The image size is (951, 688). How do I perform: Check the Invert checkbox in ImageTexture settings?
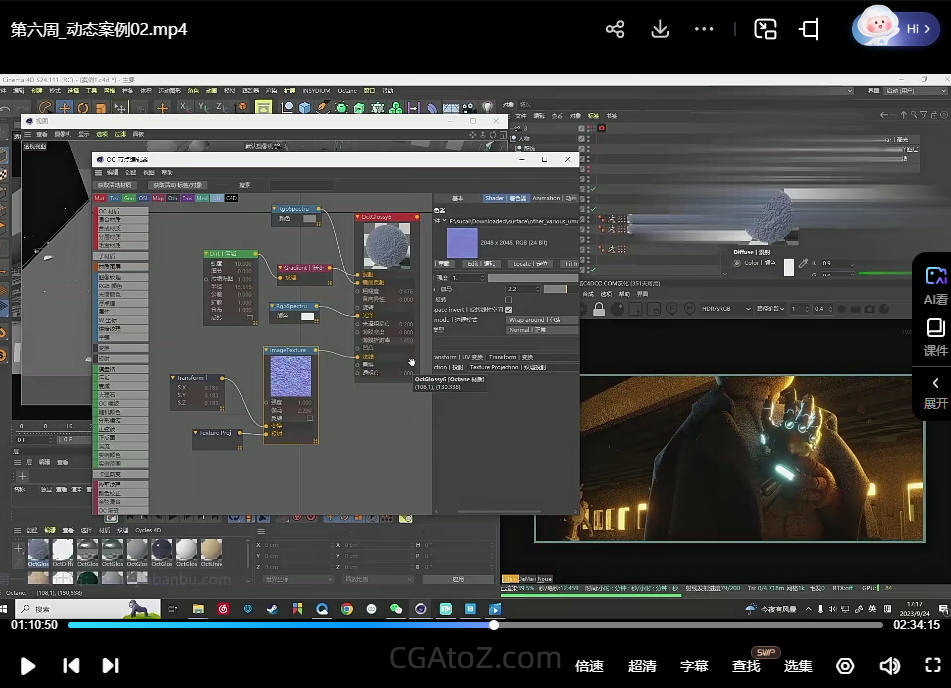(508, 299)
